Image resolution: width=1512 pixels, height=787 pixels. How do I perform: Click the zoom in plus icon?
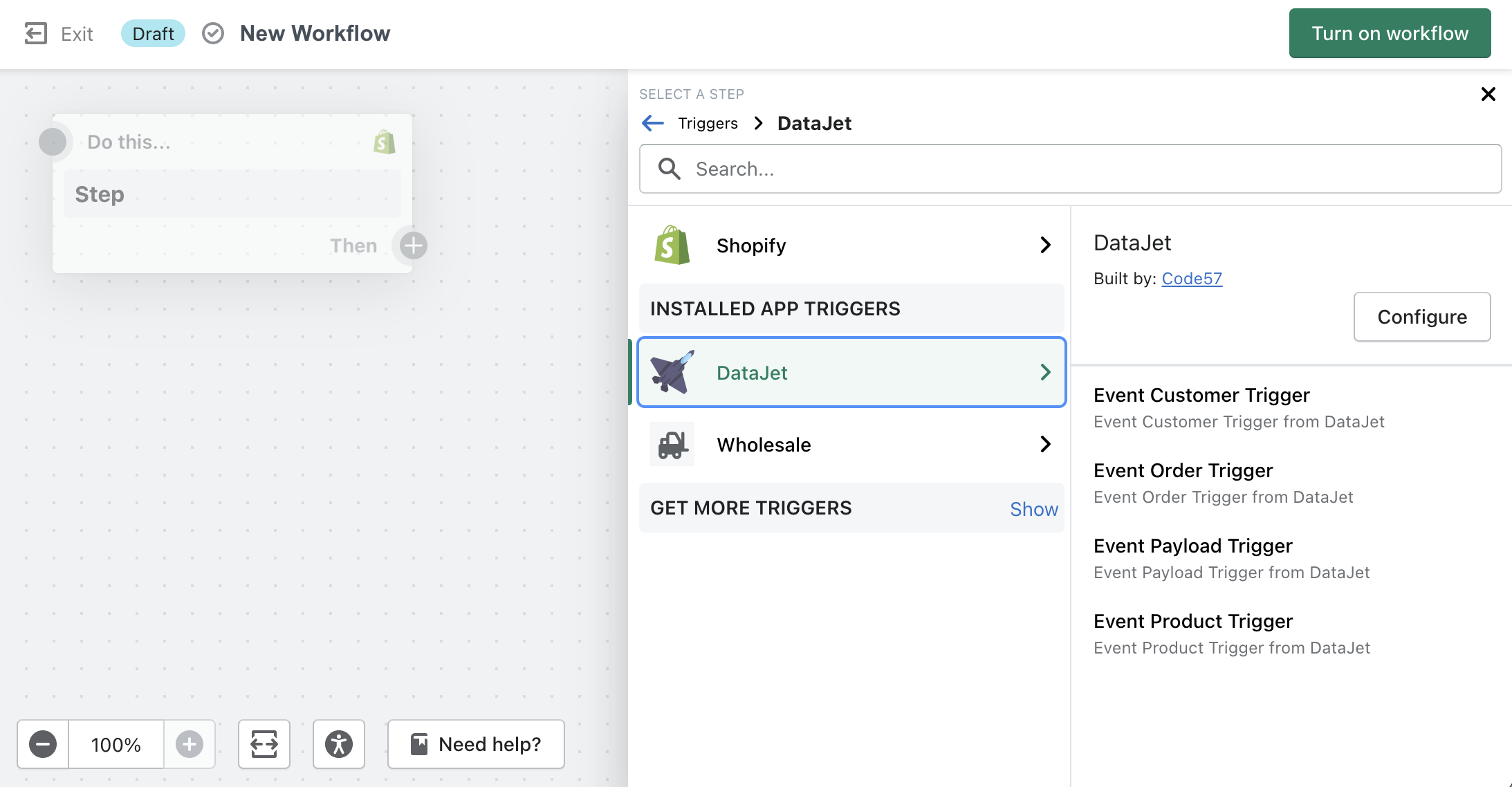190,744
